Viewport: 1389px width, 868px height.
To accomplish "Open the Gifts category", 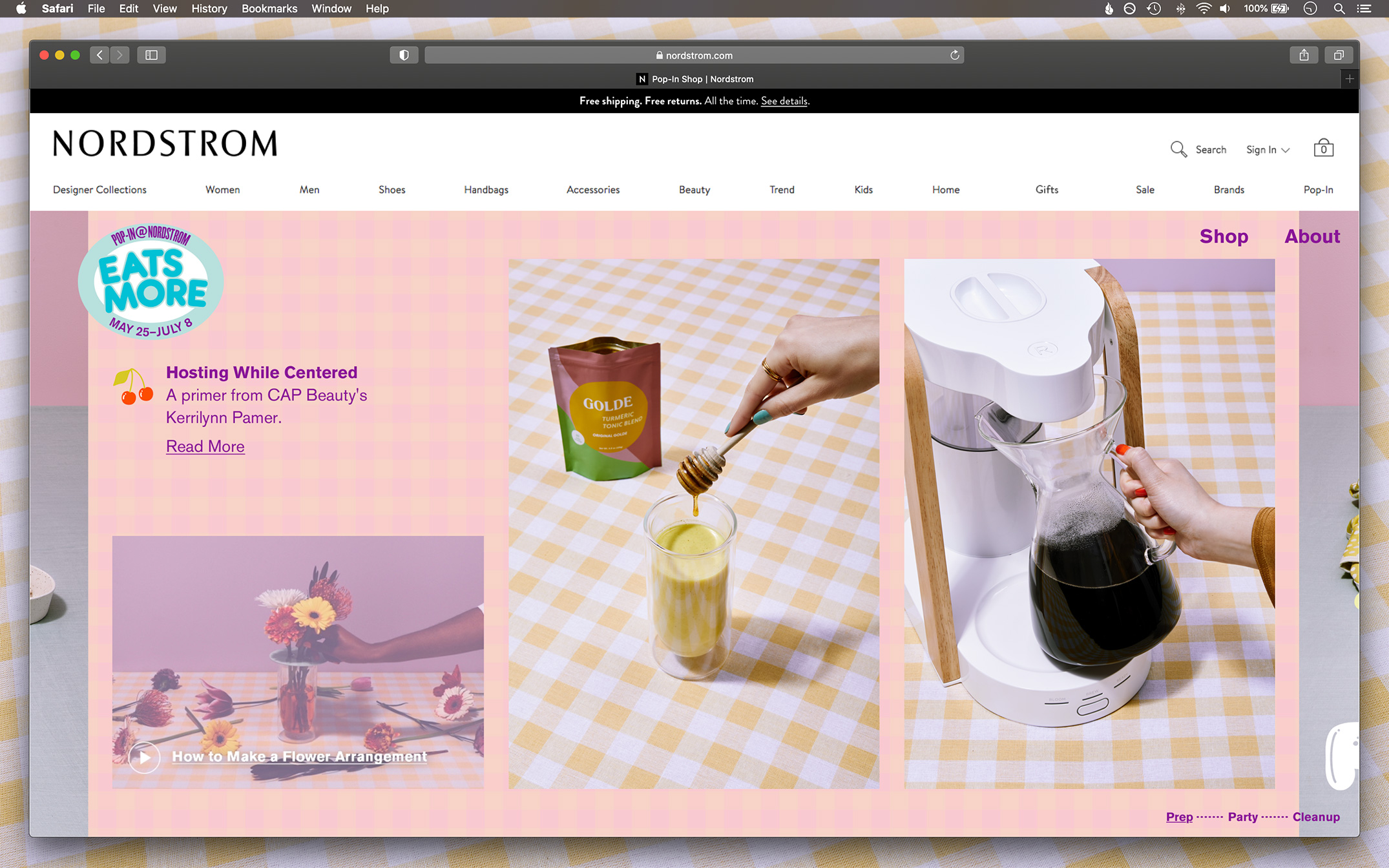I will point(1047,190).
